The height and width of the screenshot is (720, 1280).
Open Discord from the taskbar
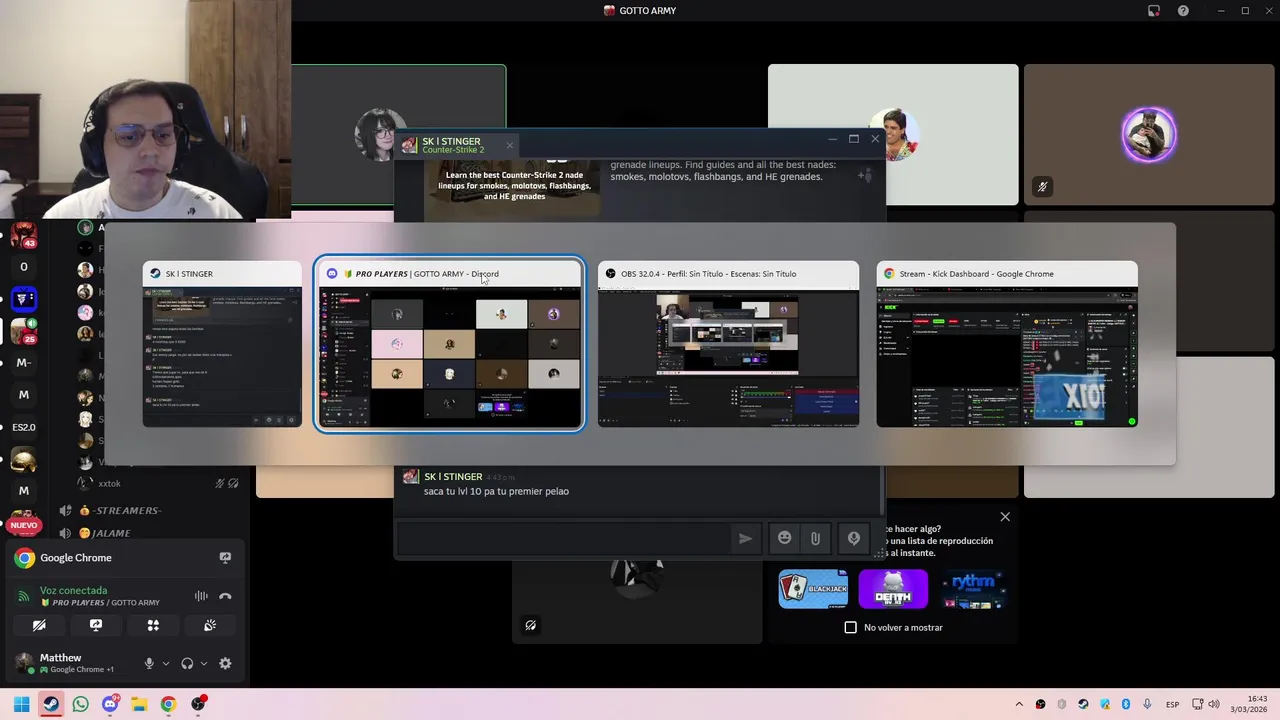[110, 704]
